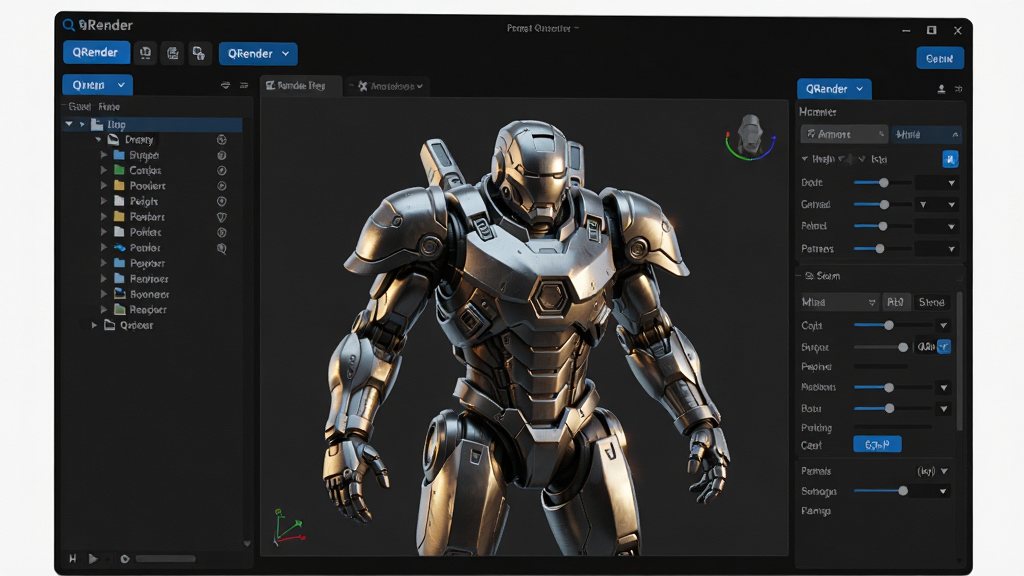Open the blue dropdown heading the left panel
The height and width of the screenshot is (576, 1024).
coord(97,85)
